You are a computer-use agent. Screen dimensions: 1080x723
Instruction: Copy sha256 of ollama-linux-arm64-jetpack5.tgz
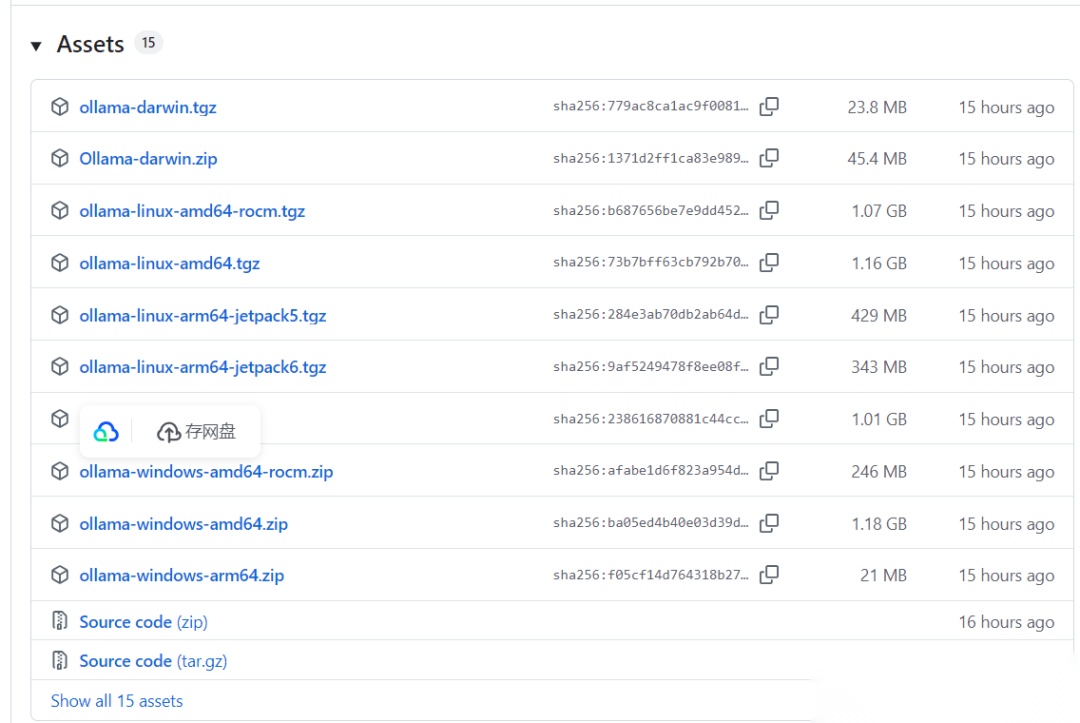(769, 315)
